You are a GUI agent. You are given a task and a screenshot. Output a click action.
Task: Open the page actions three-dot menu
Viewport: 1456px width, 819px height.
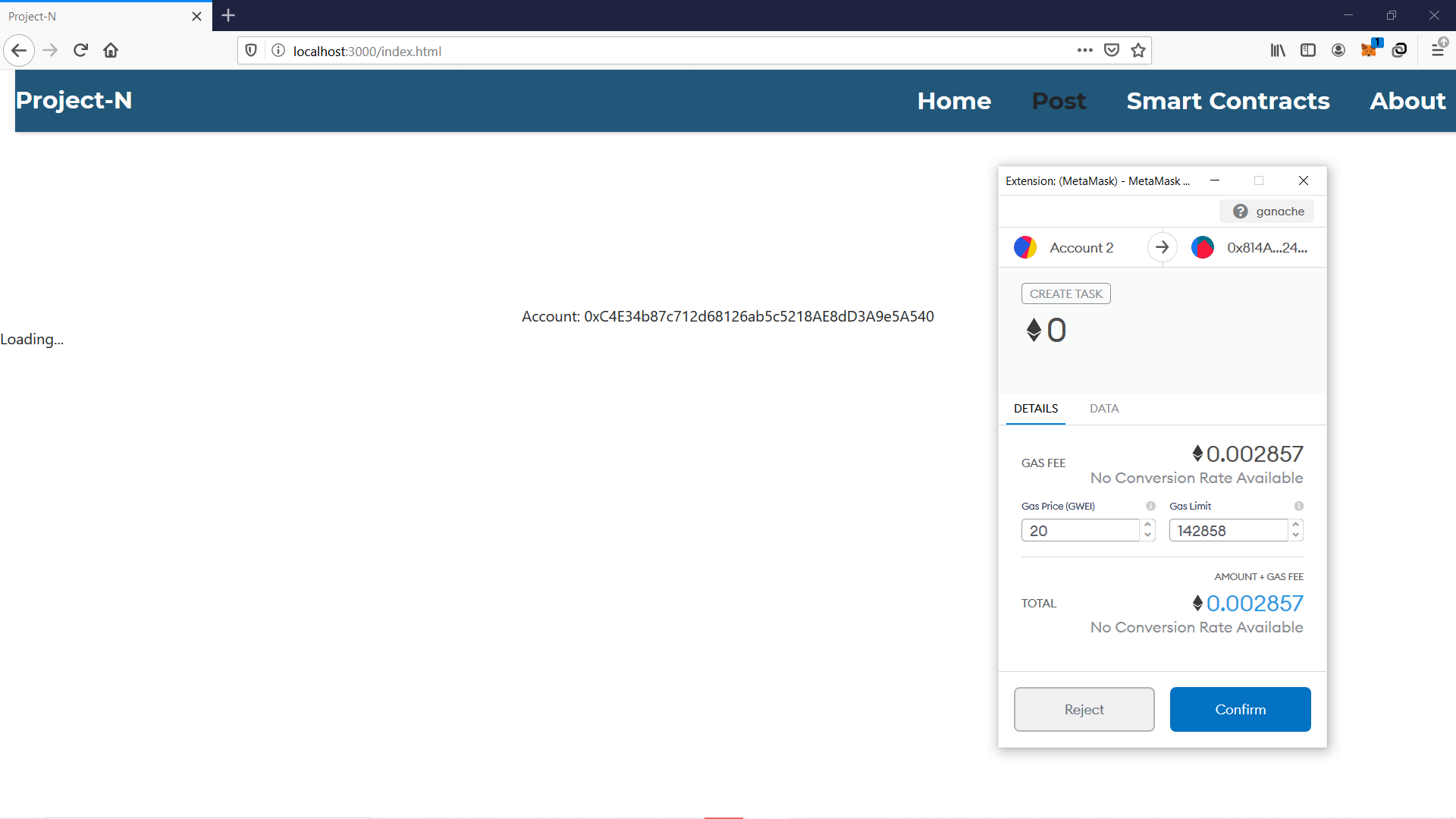1085,51
